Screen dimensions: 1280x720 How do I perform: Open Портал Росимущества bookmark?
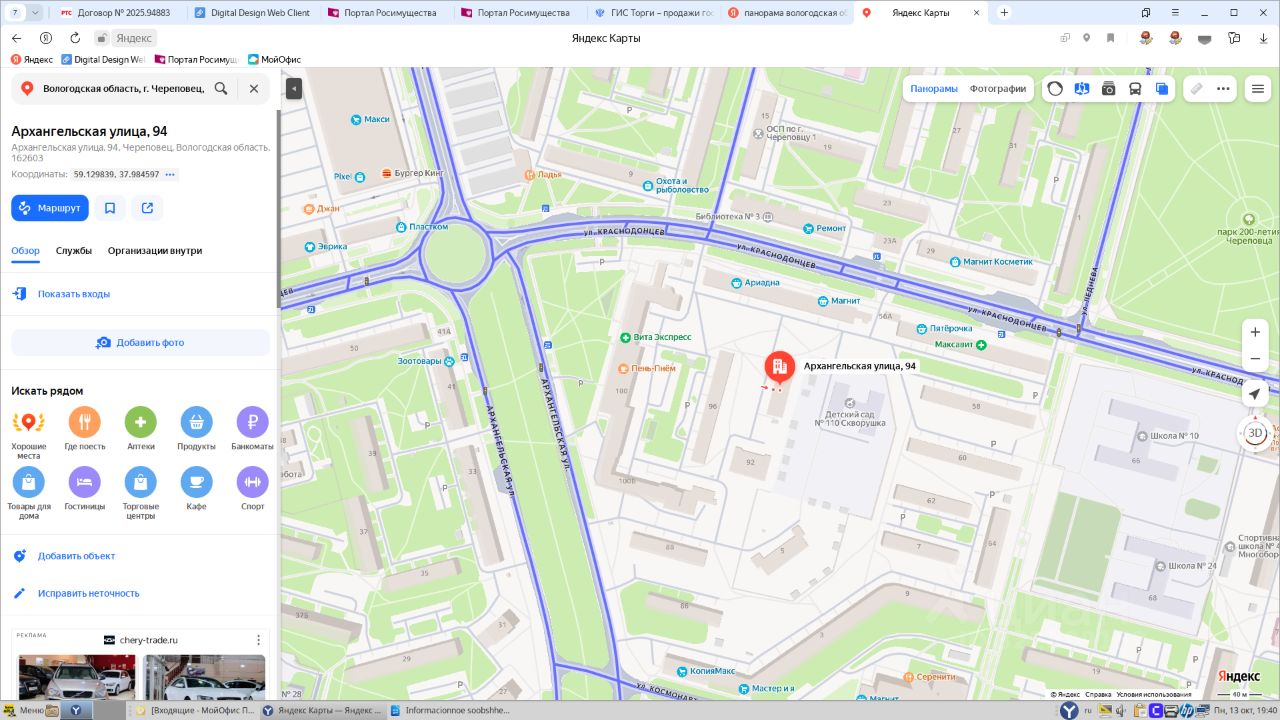(196, 59)
